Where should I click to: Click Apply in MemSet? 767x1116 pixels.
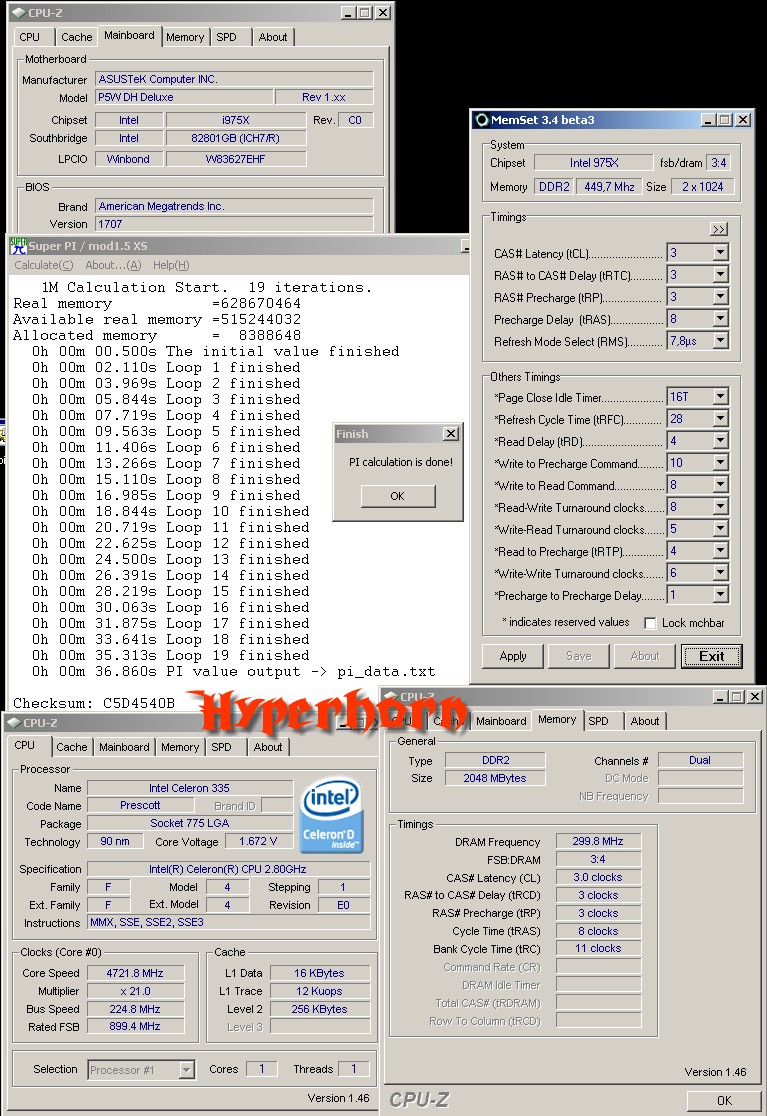click(513, 656)
